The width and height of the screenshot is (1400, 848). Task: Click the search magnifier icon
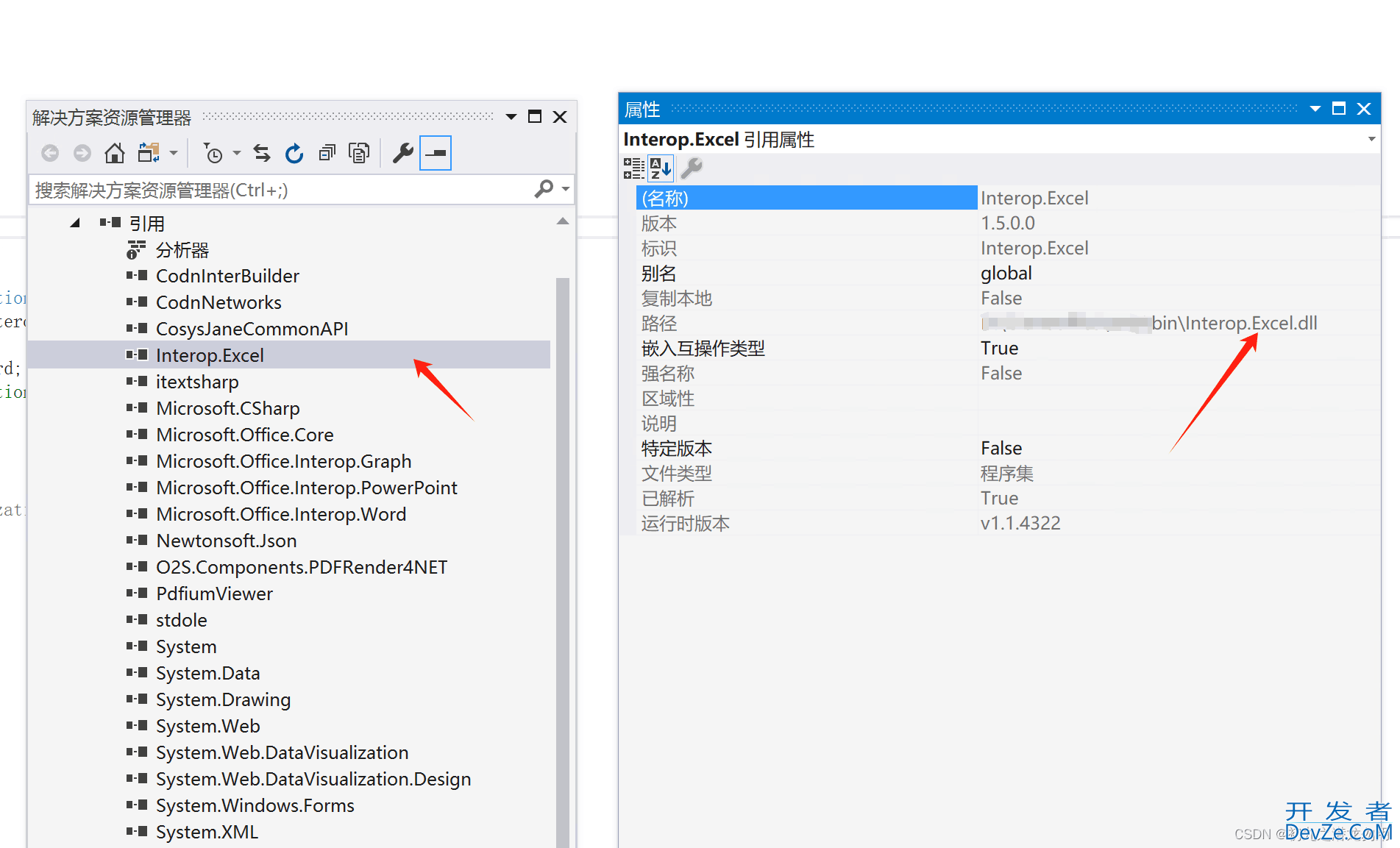click(x=544, y=190)
